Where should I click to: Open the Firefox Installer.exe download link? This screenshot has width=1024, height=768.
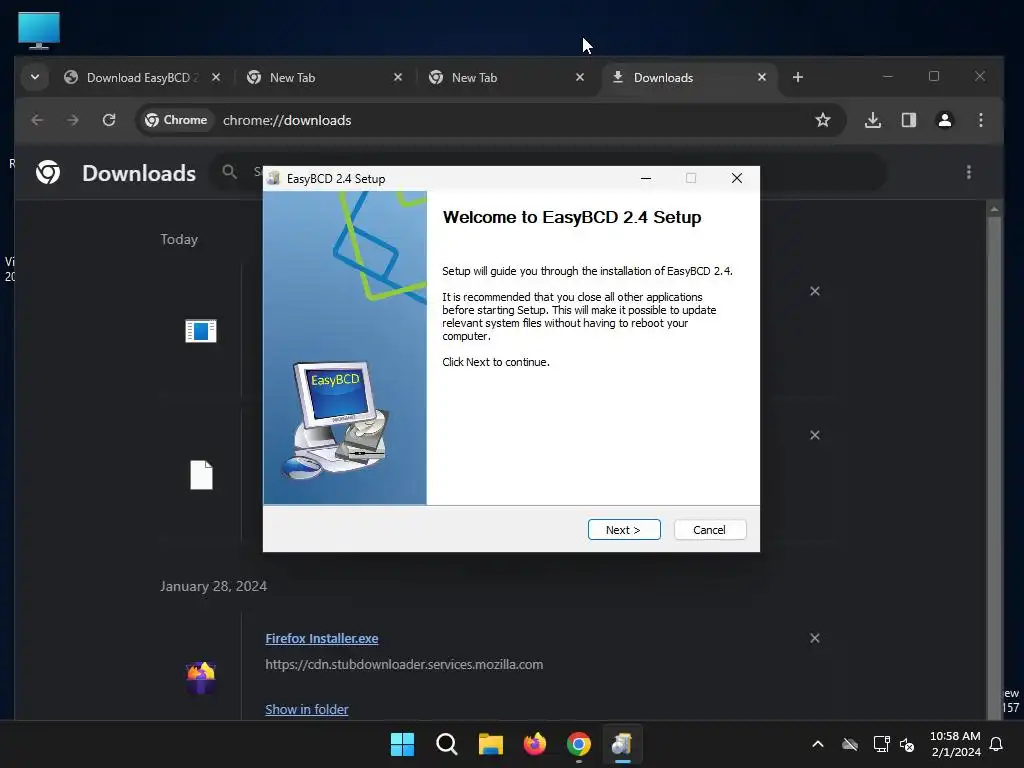322,639
